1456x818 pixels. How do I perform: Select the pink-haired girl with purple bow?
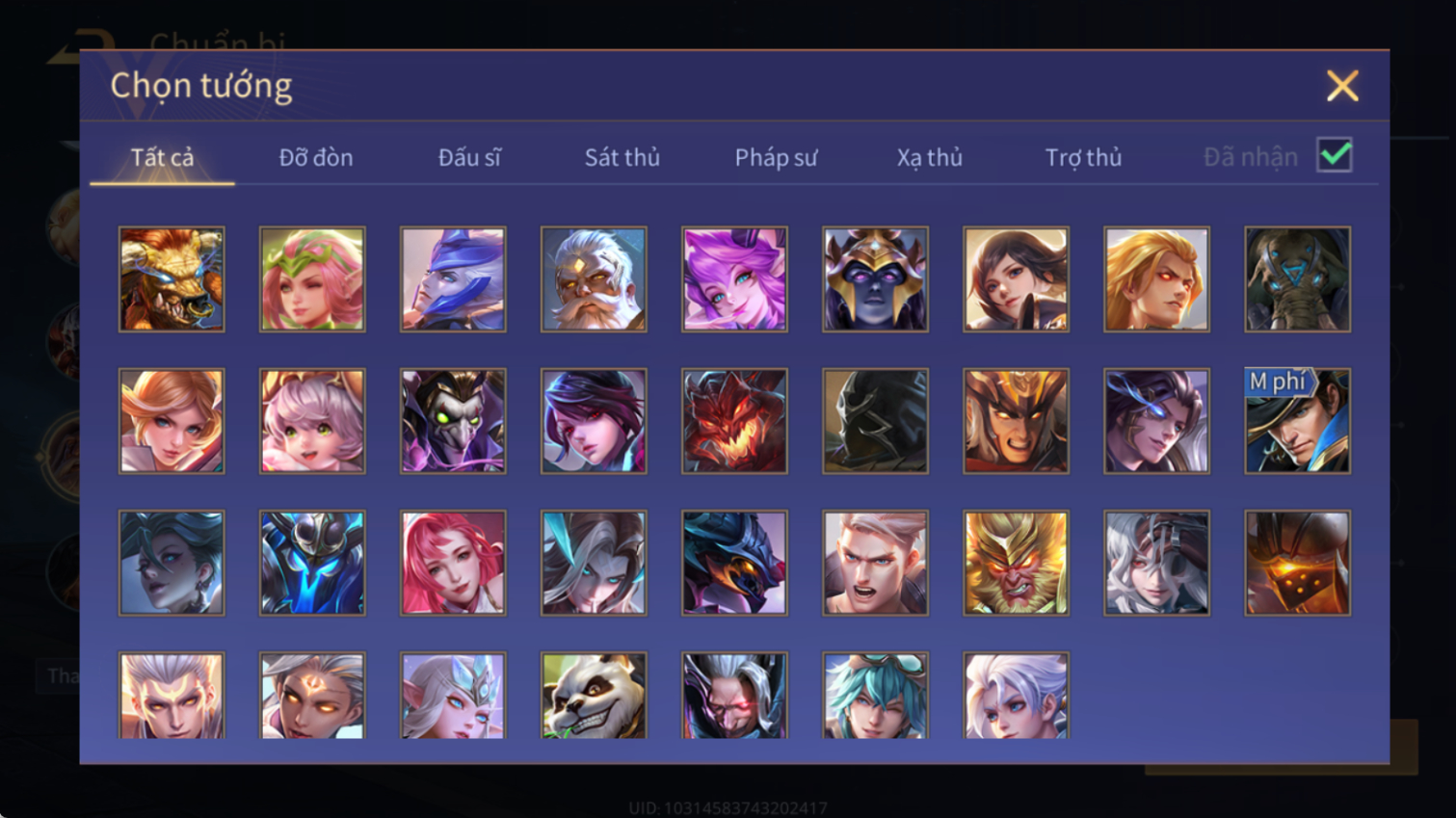click(734, 279)
